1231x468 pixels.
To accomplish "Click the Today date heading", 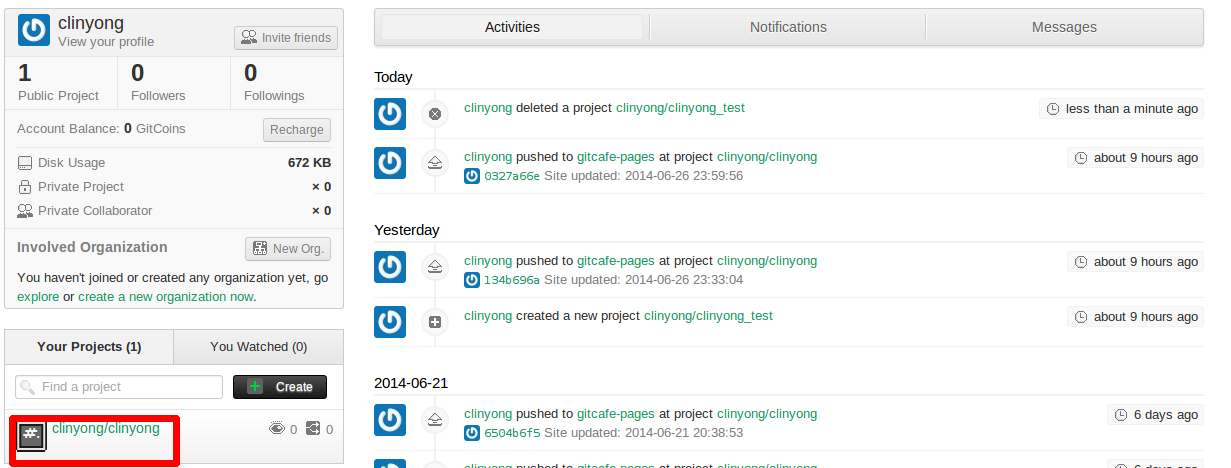I will [393, 77].
